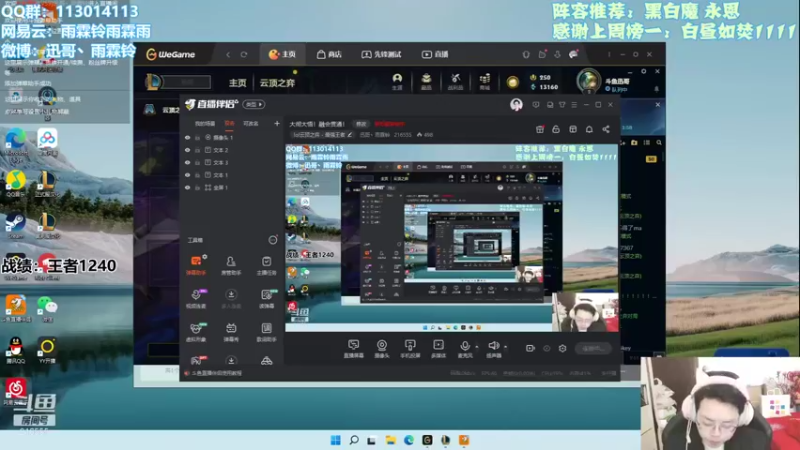The height and width of the screenshot is (450, 800).
Task: Click the 麦克风 microphone icon
Action: (x=465, y=348)
